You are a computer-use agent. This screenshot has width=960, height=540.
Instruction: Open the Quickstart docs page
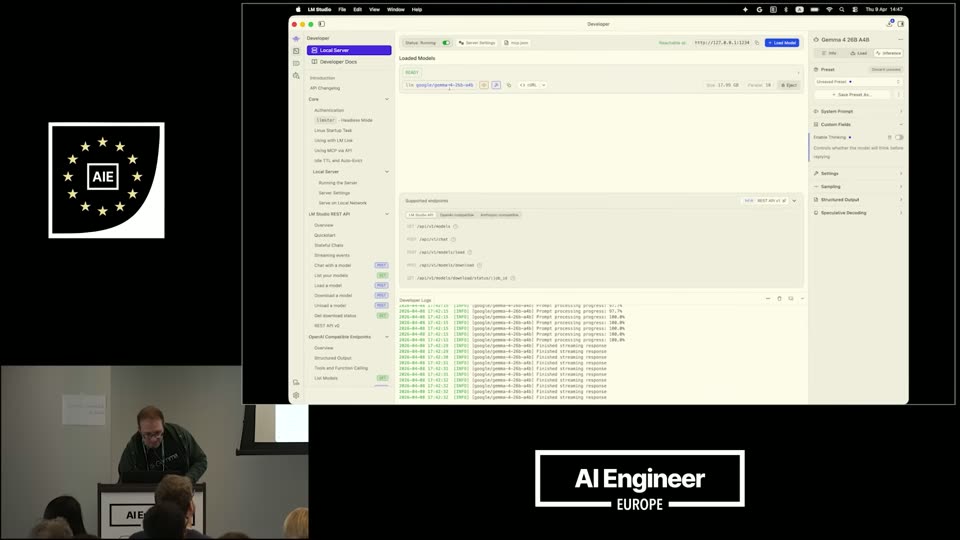coord(325,235)
